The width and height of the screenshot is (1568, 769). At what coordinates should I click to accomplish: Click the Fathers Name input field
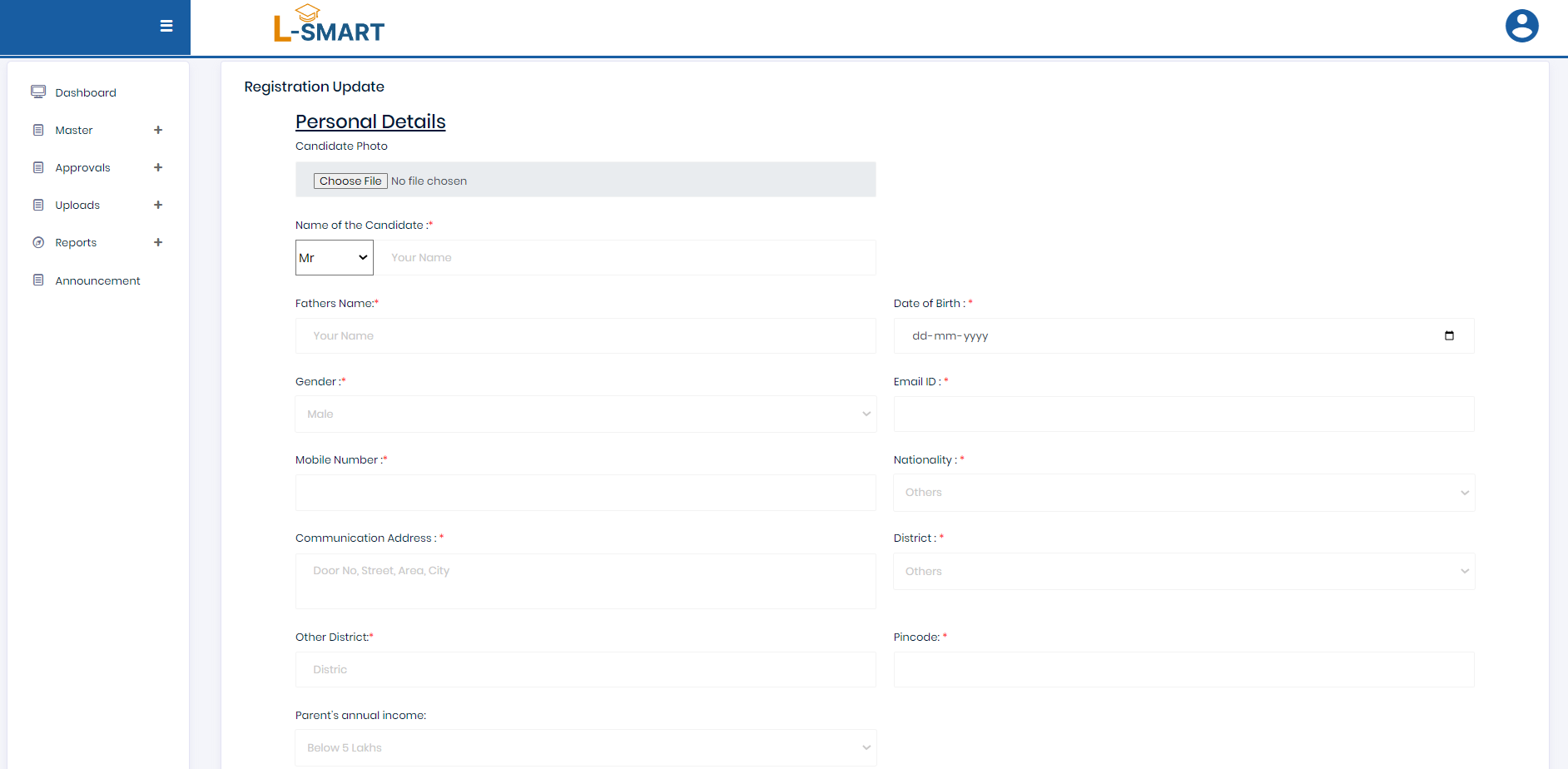[585, 336]
